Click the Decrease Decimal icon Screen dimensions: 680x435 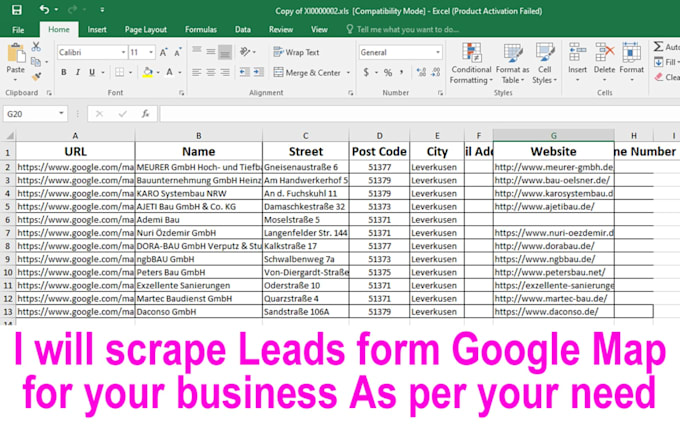pyautogui.click(x=436, y=72)
